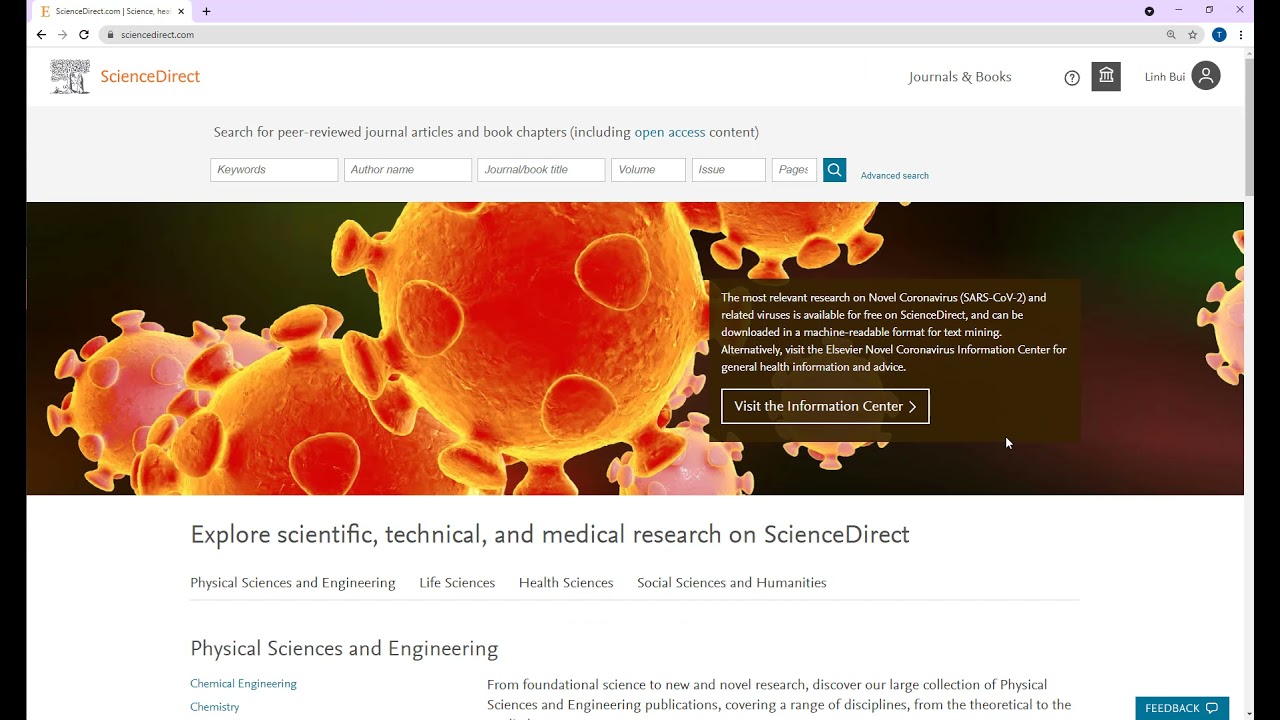Bookmark this page with star icon

(1193, 34)
